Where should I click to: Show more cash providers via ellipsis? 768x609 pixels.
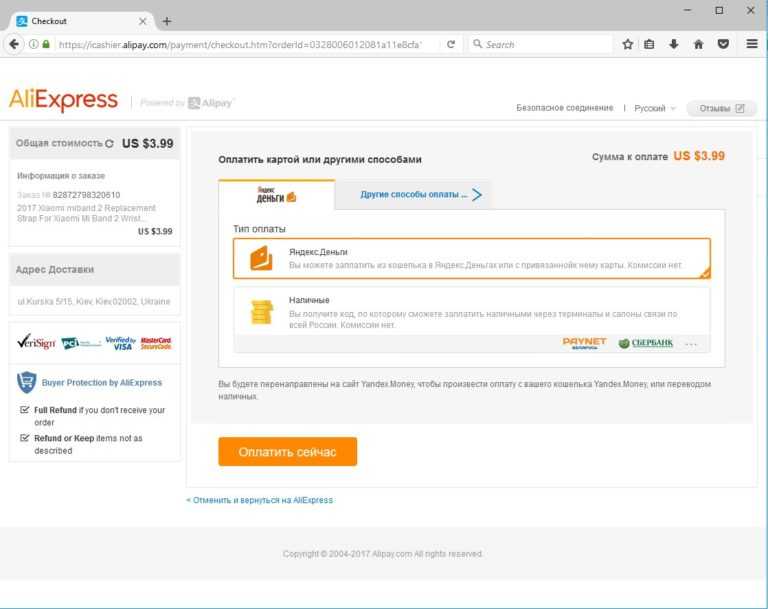coord(691,344)
